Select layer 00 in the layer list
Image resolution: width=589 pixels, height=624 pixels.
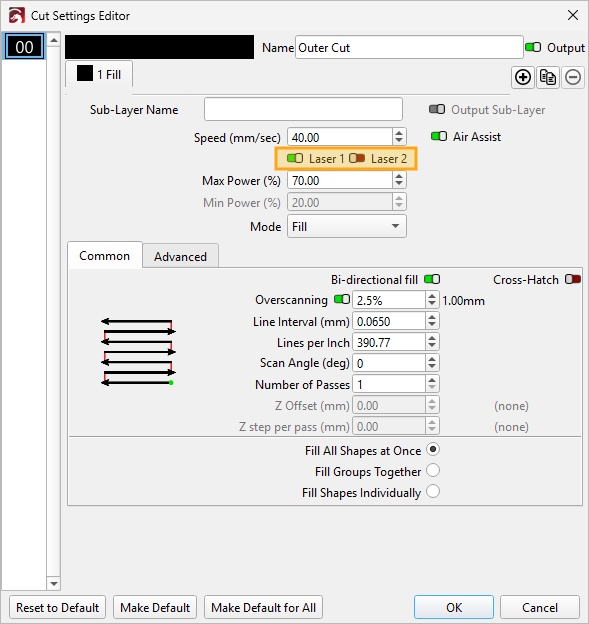(x=24, y=47)
